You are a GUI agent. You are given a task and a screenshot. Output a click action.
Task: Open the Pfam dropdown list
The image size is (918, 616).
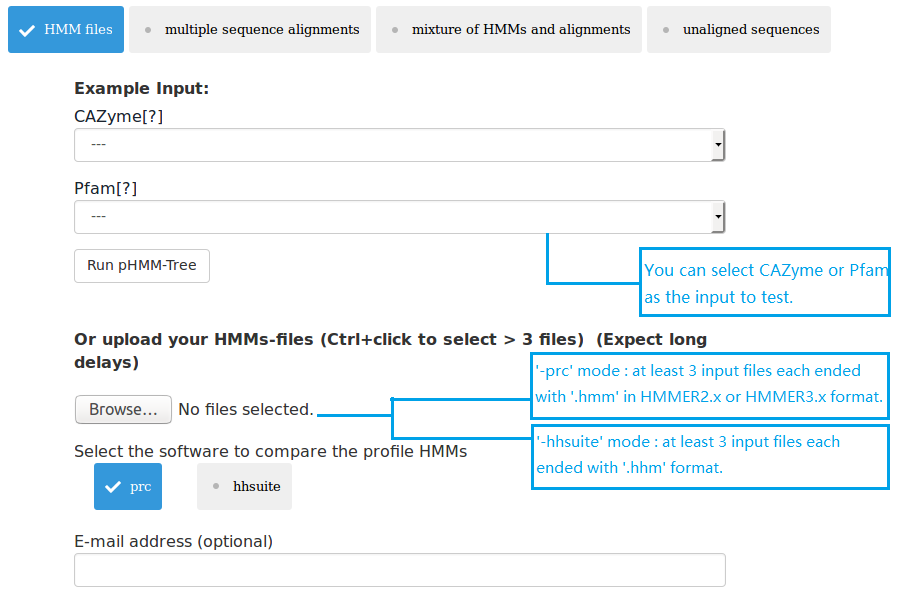[x=398, y=217]
